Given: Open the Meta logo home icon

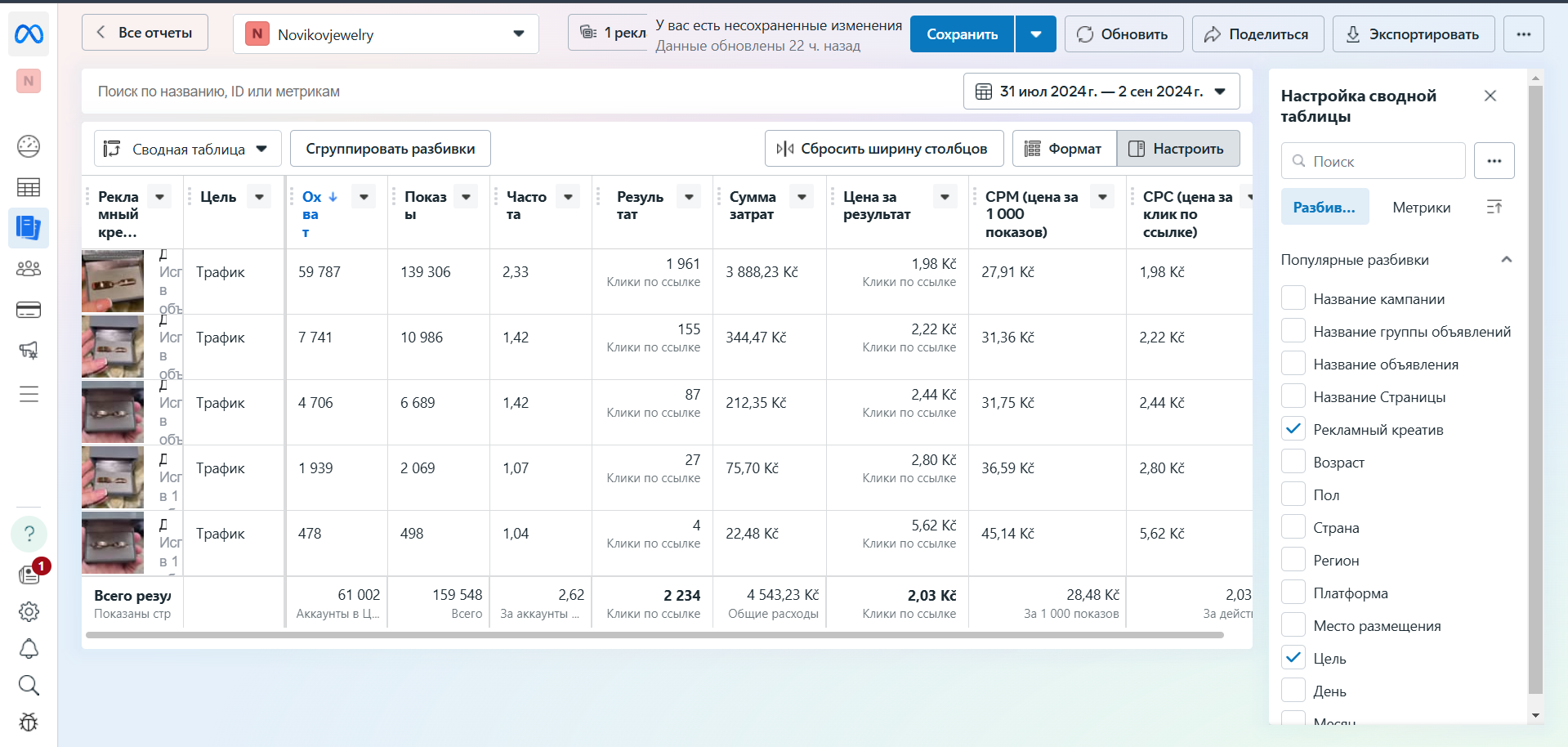Looking at the screenshot, I should pos(29,34).
